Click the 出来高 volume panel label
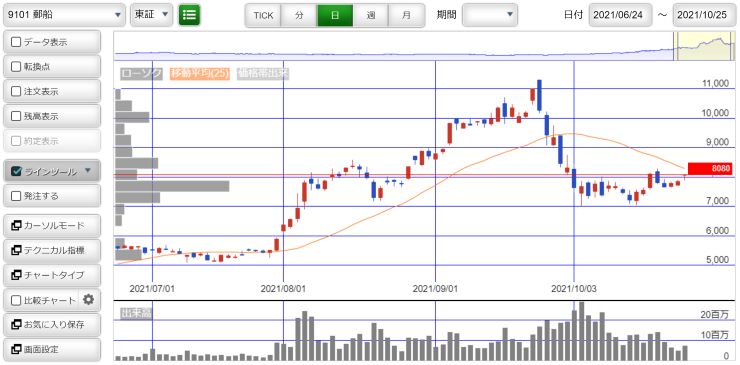Screen dimensions: 740x365 point(136,313)
